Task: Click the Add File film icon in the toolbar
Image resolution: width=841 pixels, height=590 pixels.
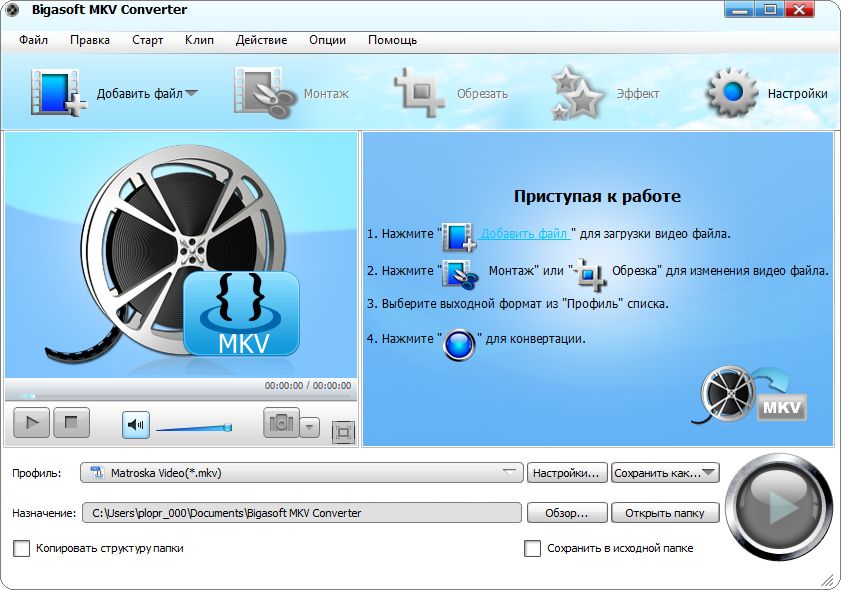Action: click(58, 92)
